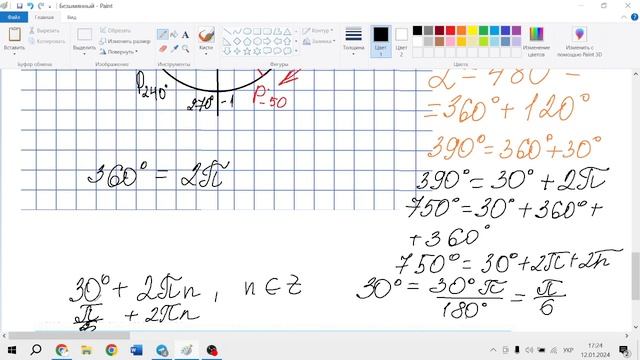Open the Windows Start menu

click(12, 350)
